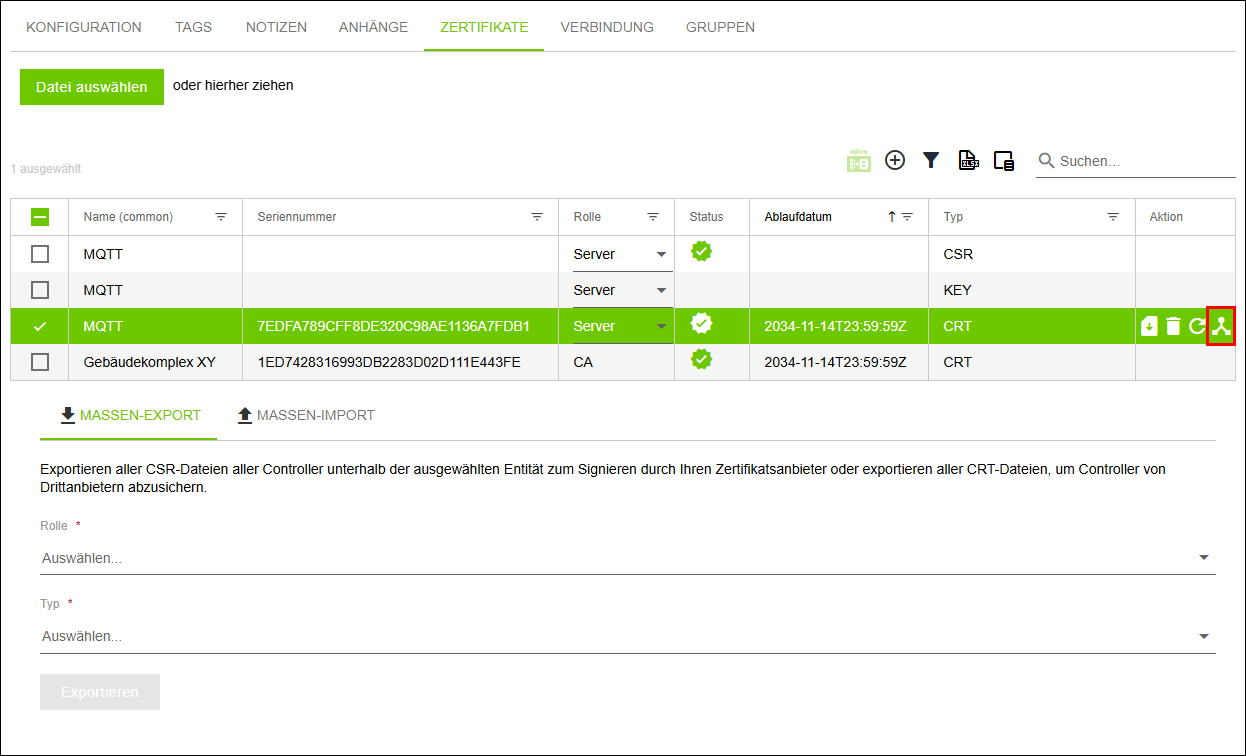Click the add certificate plus icon

895,160
